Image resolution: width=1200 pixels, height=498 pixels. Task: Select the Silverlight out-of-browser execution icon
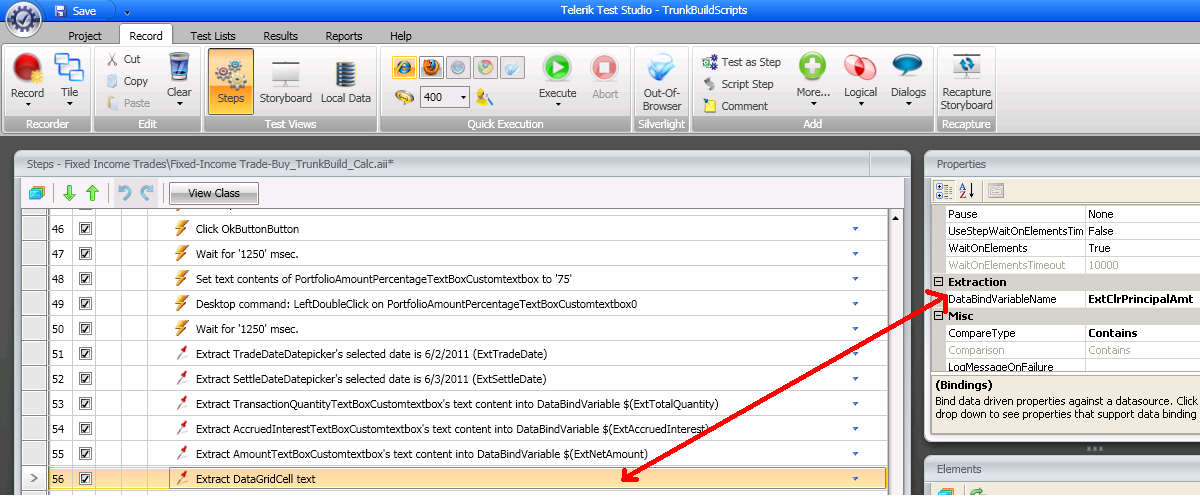tap(510, 68)
